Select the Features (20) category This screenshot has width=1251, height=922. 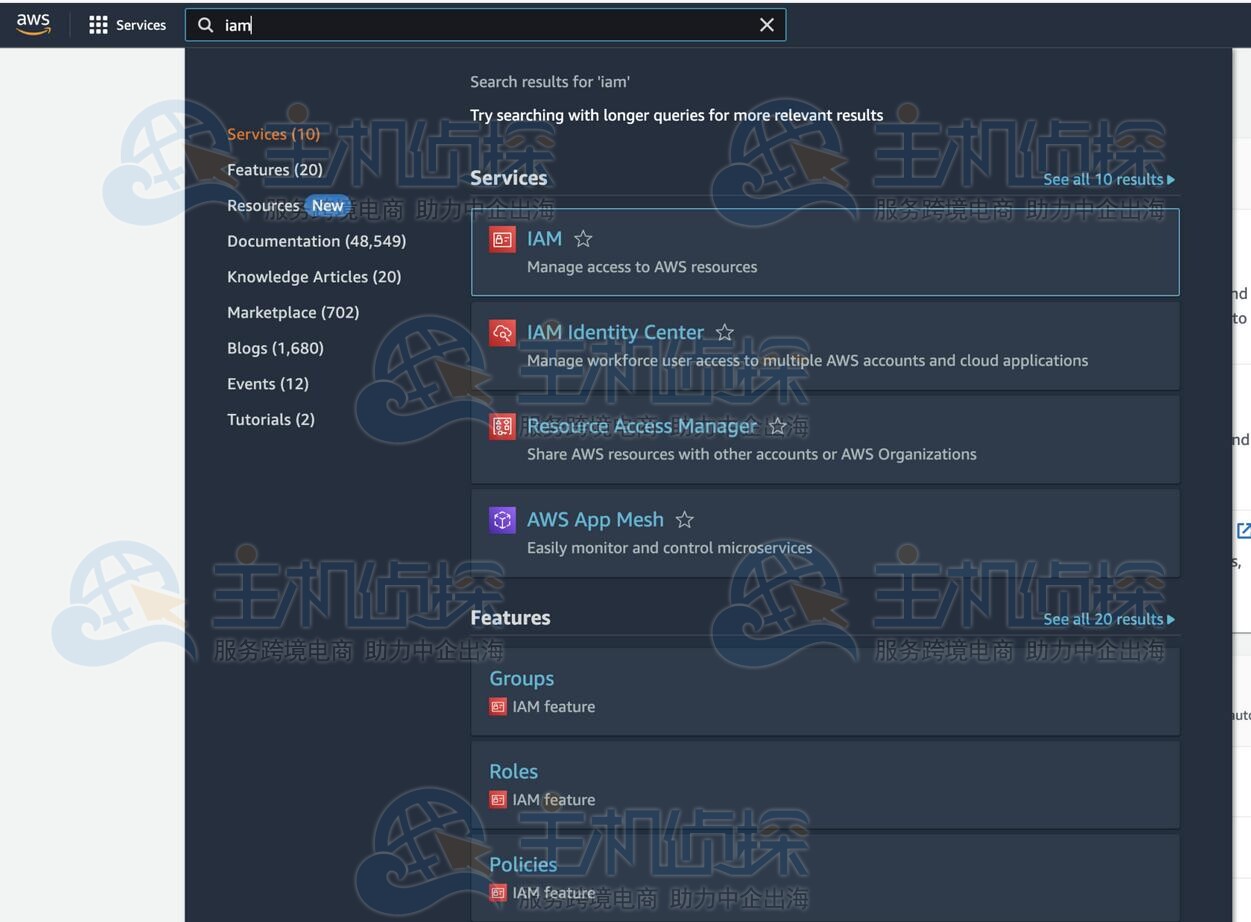[x=275, y=170]
